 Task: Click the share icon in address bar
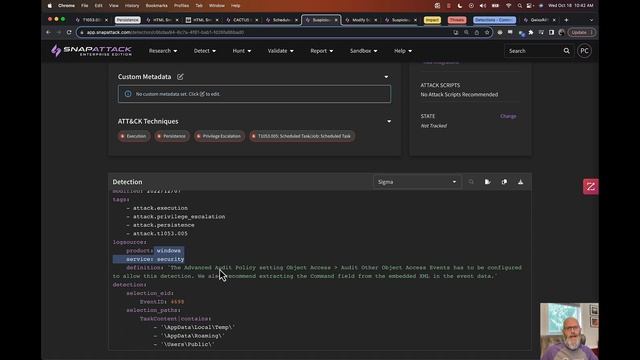[x=476, y=32]
